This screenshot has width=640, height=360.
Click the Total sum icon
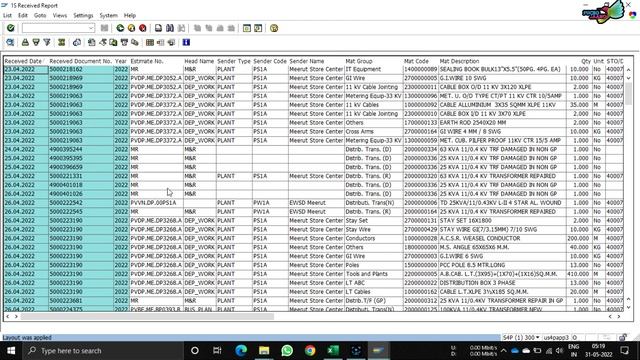62,42
